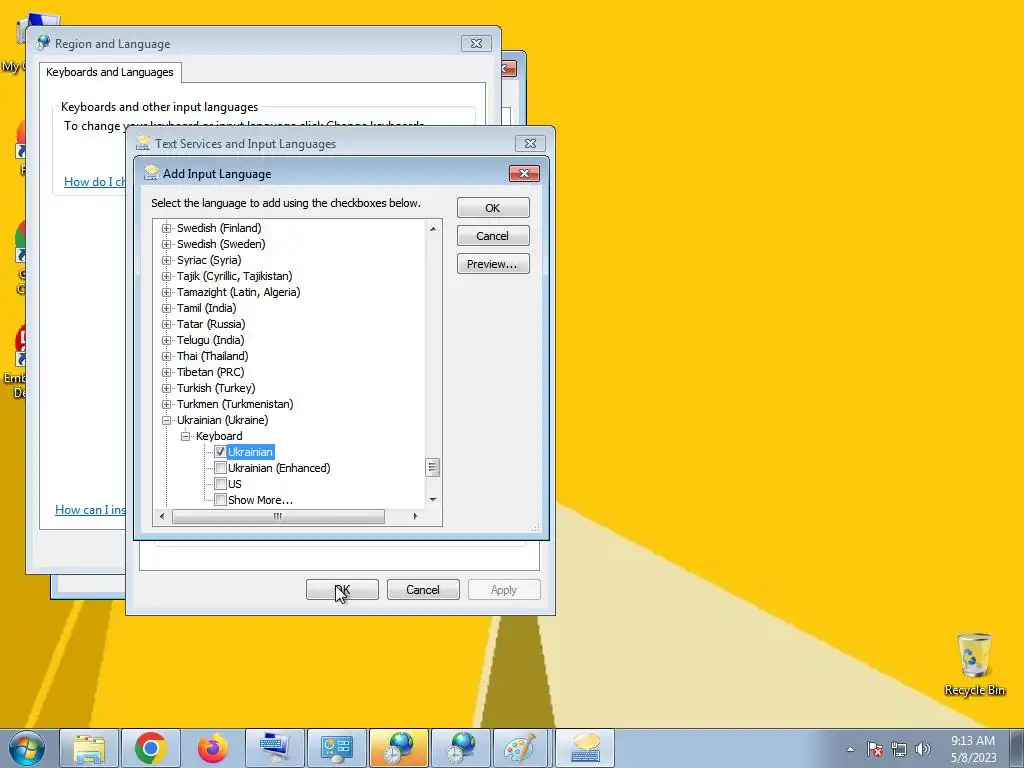The width and height of the screenshot is (1024, 768).
Task: Select the Recycle Bin desktop icon
Action: click(974, 664)
